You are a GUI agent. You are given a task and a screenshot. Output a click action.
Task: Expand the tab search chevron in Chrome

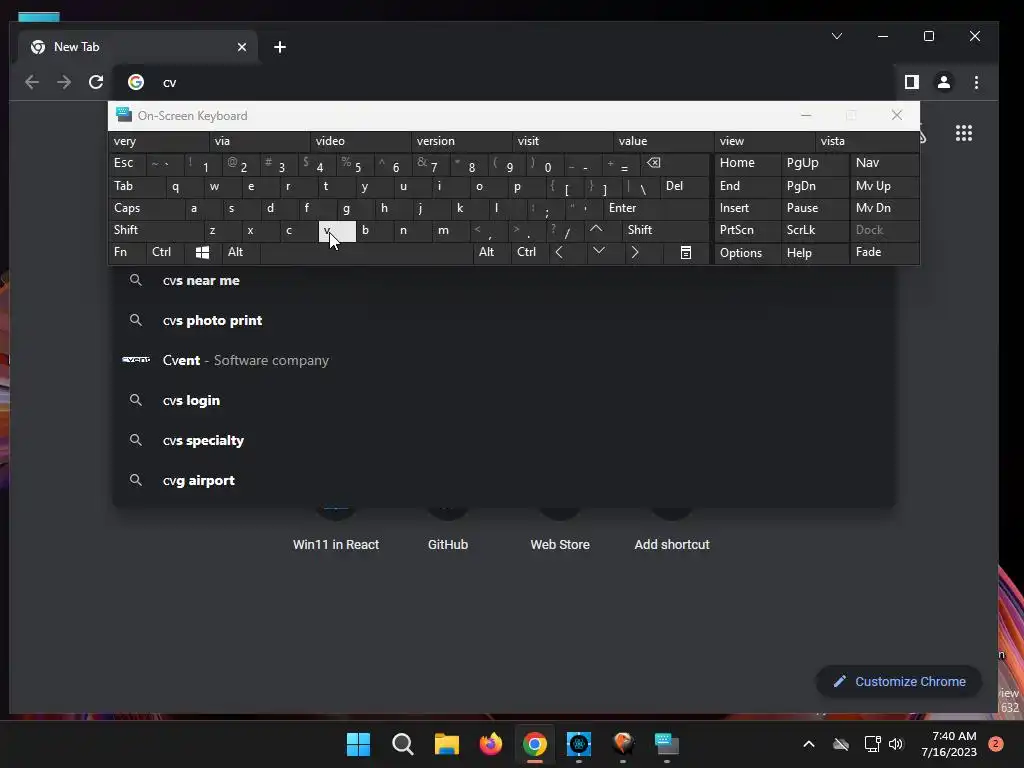(x=837, y=36)
